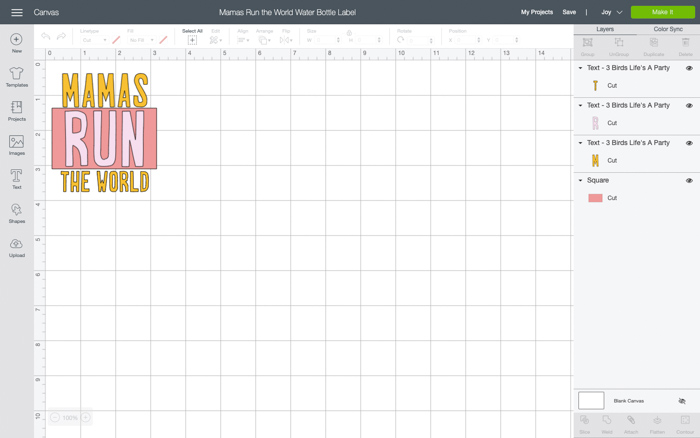Click the Rotate value field

coord(420,40)
